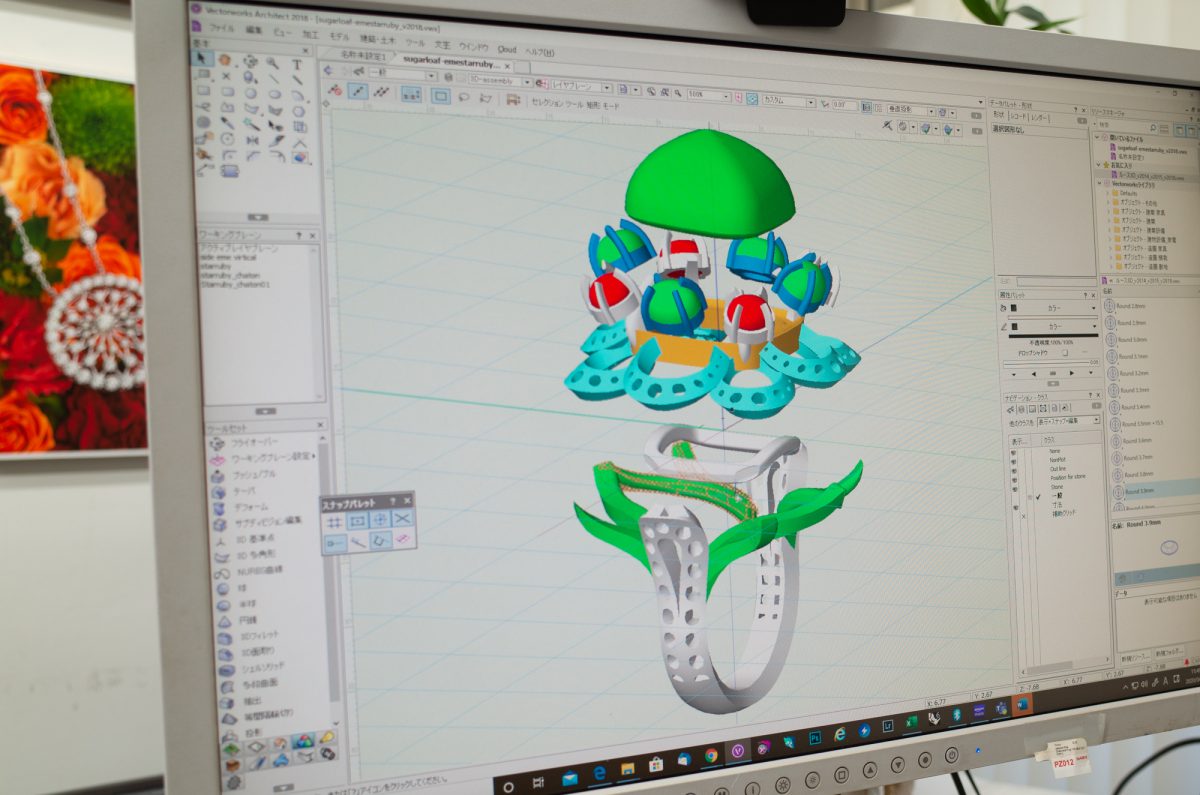Select the Double Line tool
The image size is (1200, 795).
(x=297, y=81)
